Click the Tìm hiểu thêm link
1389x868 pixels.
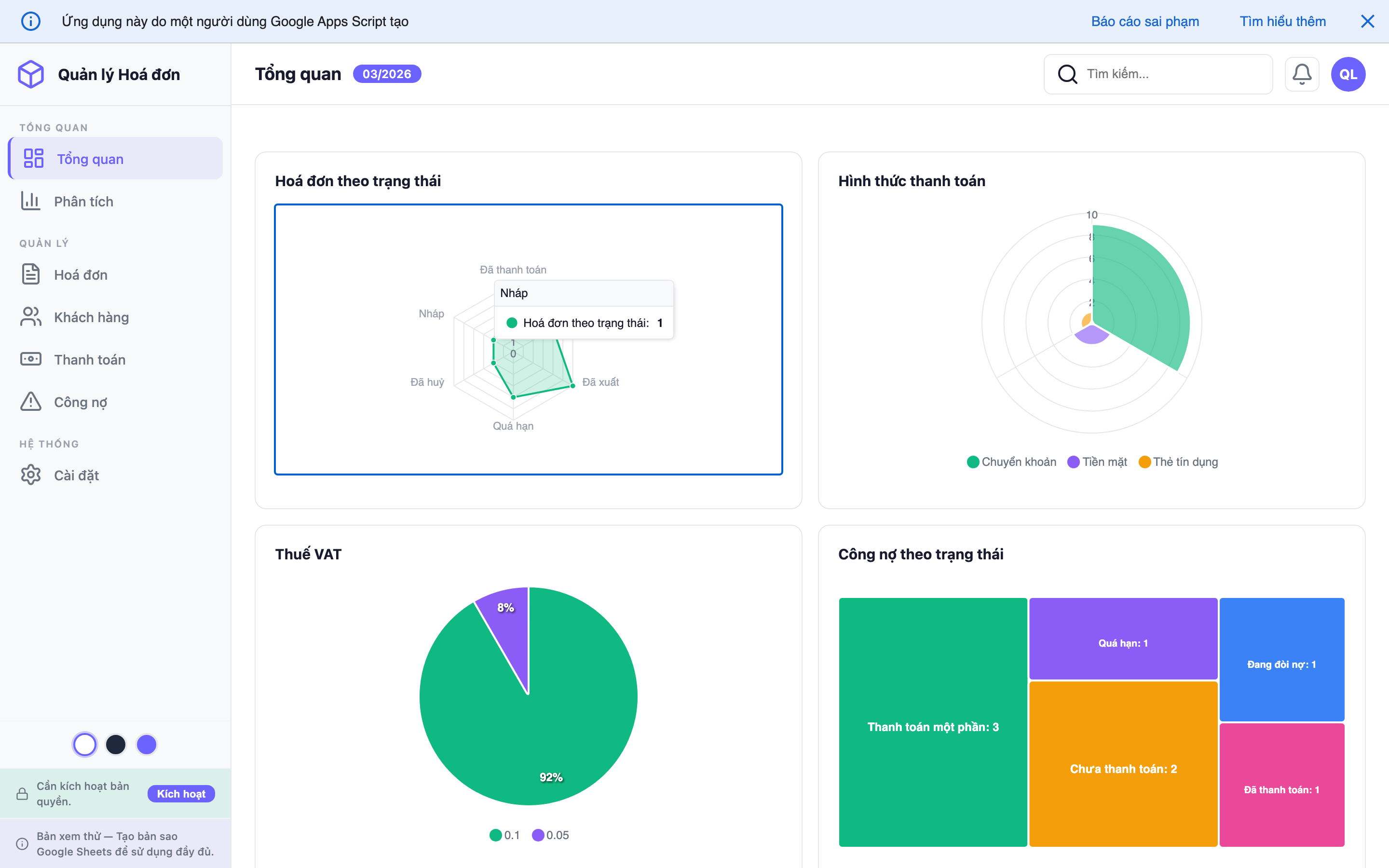(1282, 21)
